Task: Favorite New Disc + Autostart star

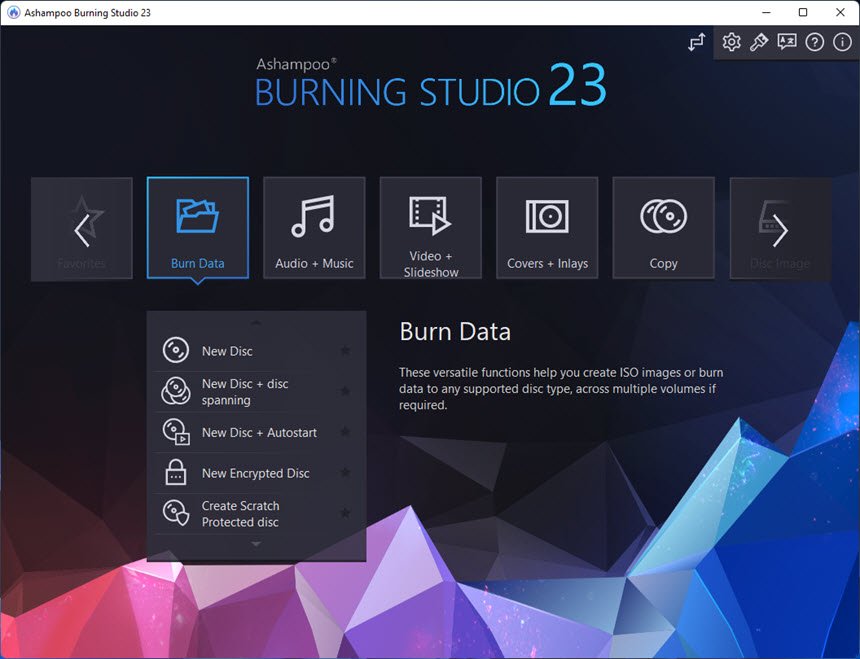Action: (x=345, y=431)
